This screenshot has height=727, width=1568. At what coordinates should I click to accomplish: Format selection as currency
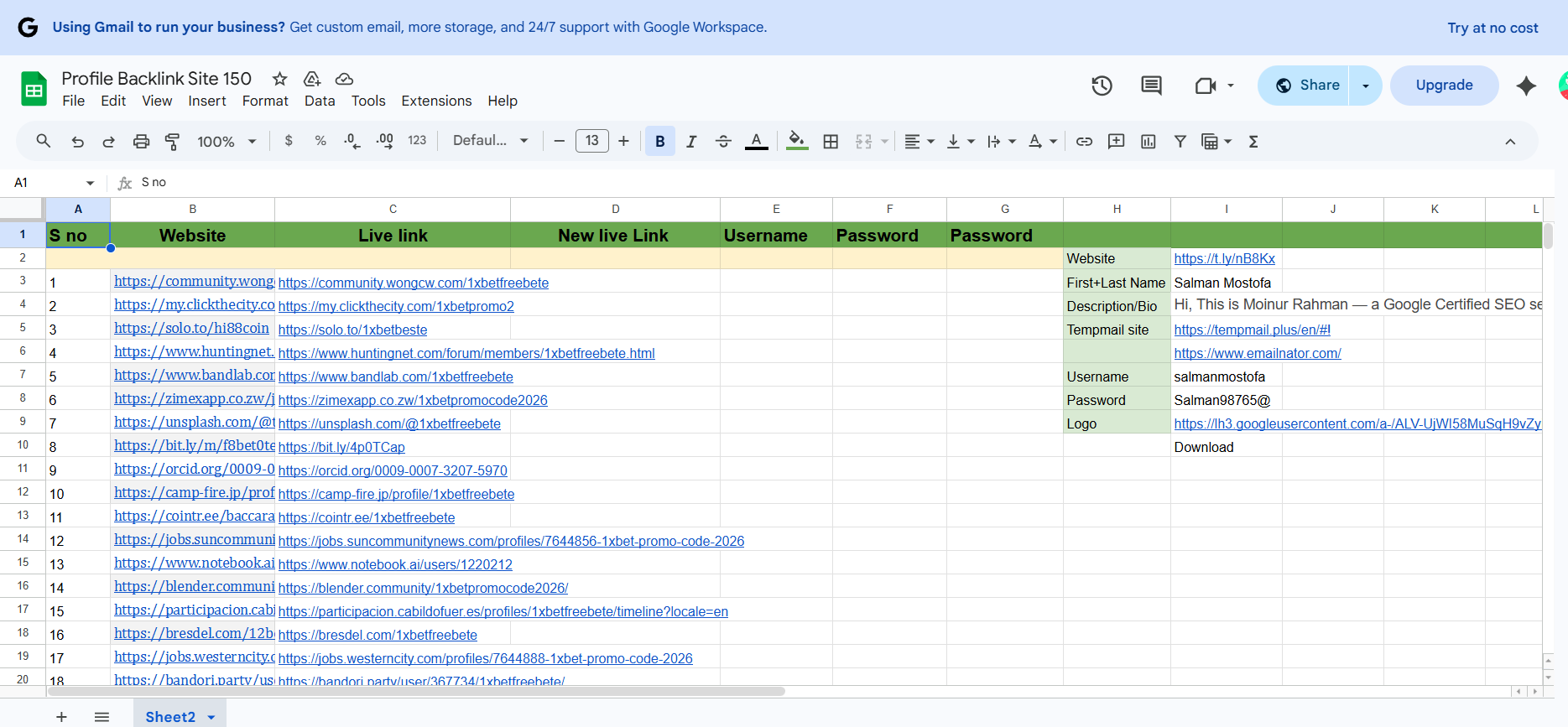289,141
